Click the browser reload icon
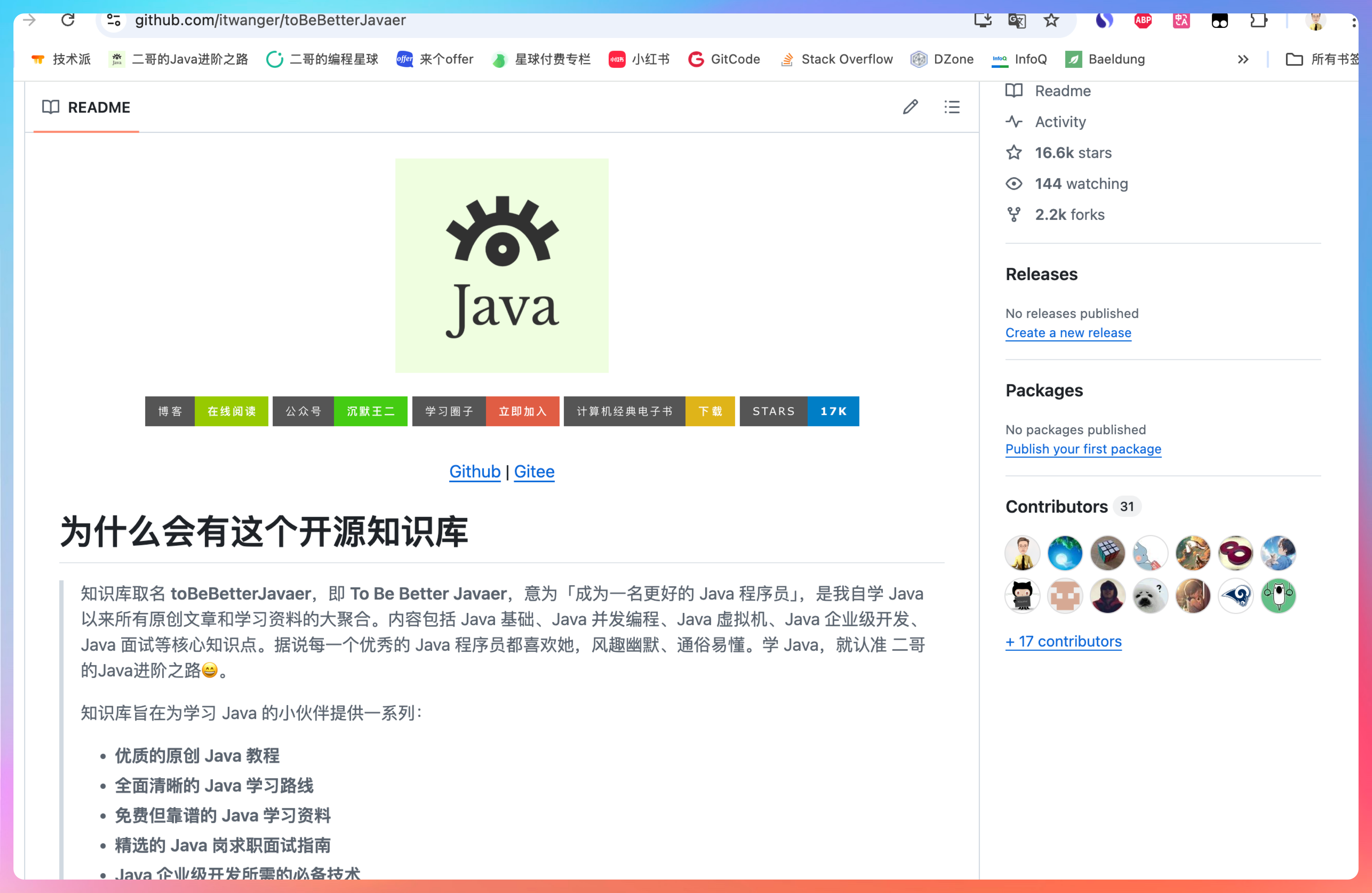Viewport: 1372px width, 893px height. point(68,20)
